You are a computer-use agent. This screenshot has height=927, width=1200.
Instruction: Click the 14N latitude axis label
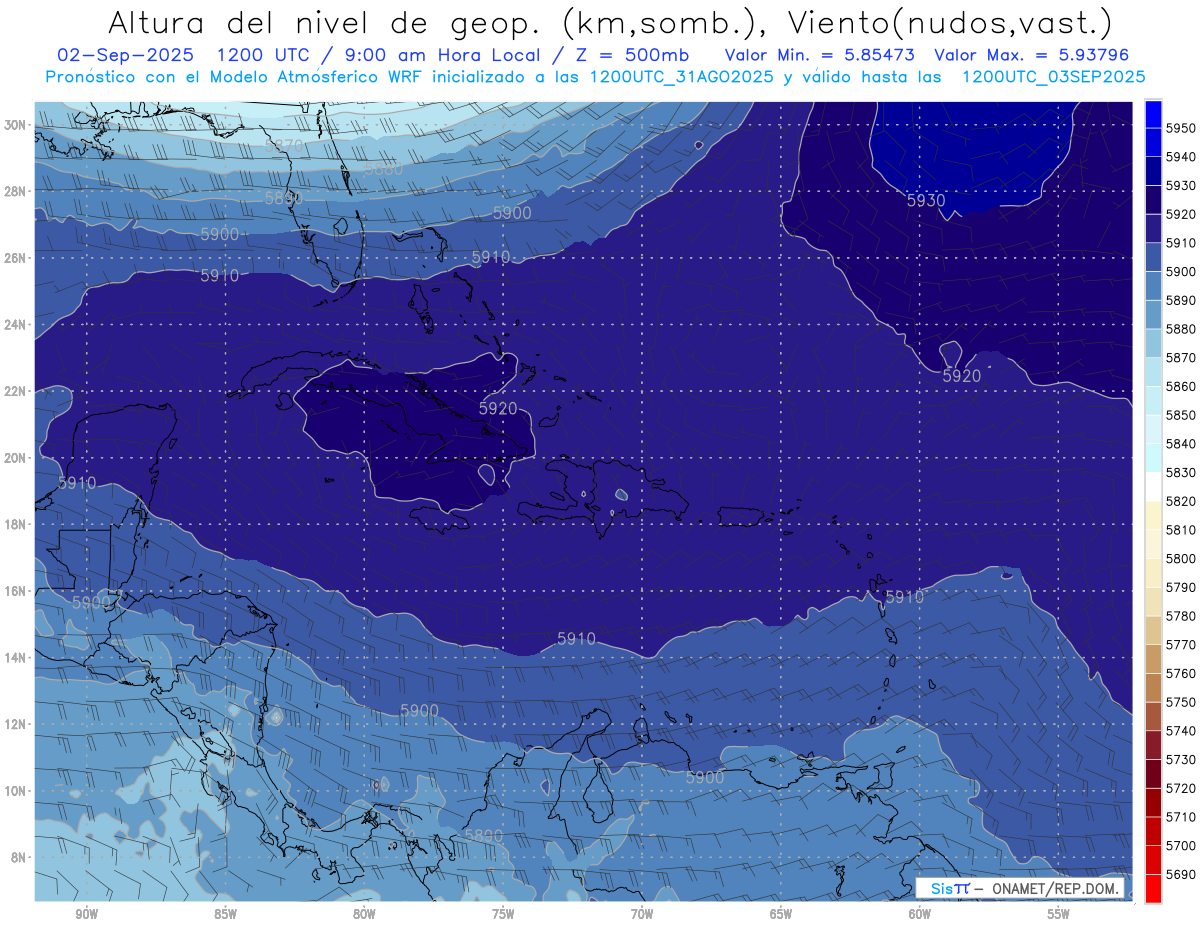click(15, 657)
